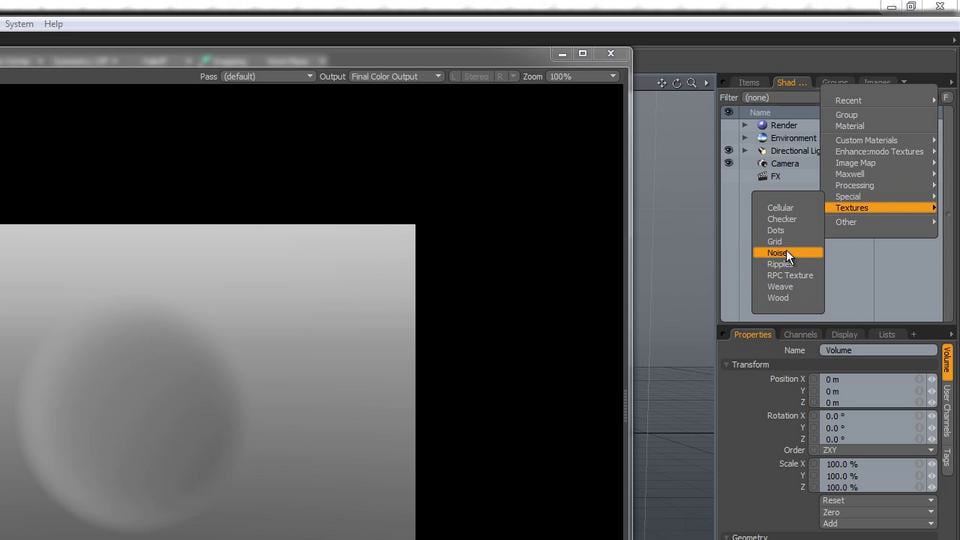Click the eye column header in Shader Tree
This screenshot has height=540, width=960.
[x=728, y=112]
